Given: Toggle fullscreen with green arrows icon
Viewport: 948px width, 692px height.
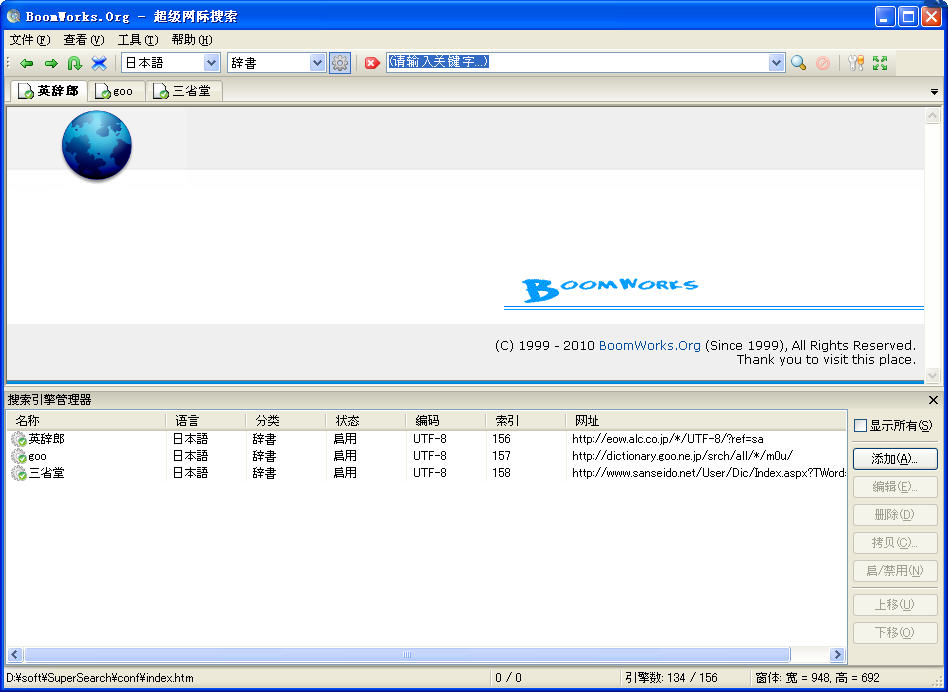Looking at the screenshot, I should coord(880,63).
